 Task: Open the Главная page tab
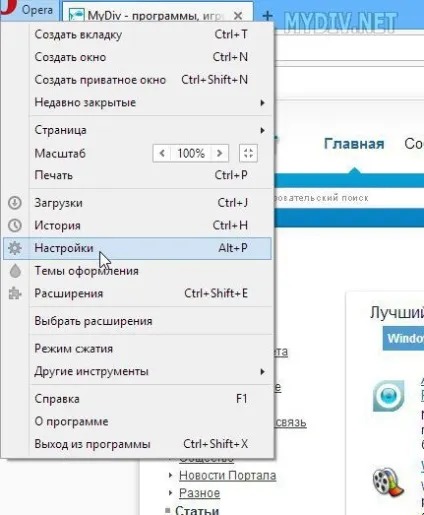(x=354, y=144)
